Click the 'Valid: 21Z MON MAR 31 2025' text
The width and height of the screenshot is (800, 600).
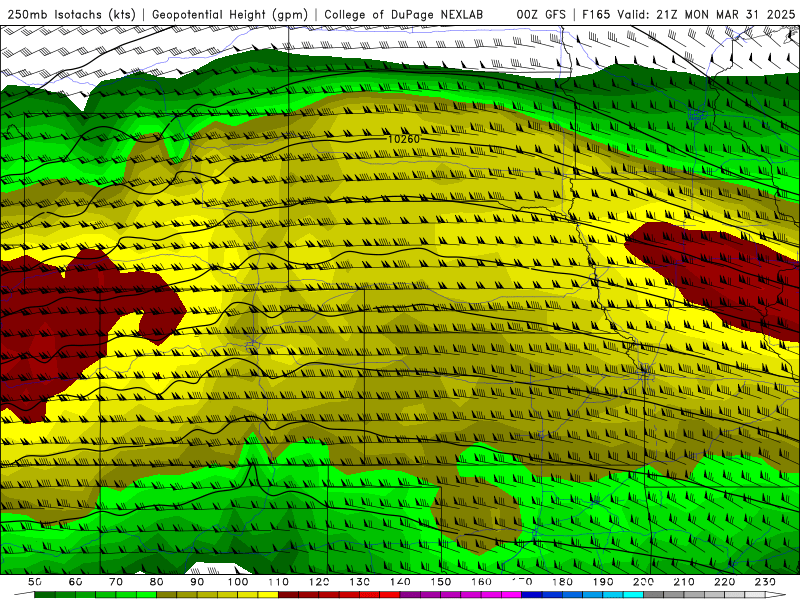pyautogui.click(x=706, y=15)
